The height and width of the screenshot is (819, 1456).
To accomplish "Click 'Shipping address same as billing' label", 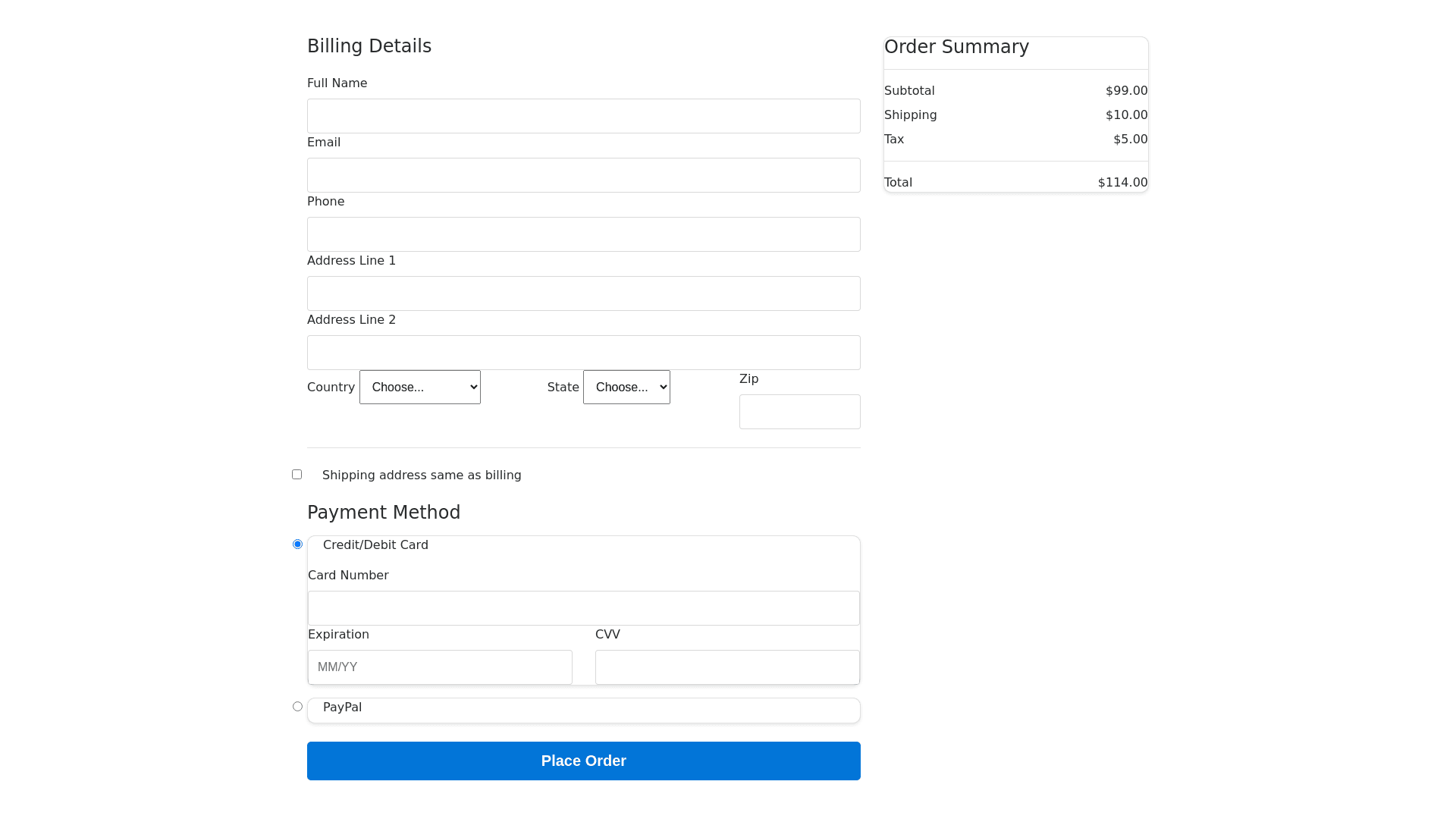I will pyautogui.click(x=422, y=475).
